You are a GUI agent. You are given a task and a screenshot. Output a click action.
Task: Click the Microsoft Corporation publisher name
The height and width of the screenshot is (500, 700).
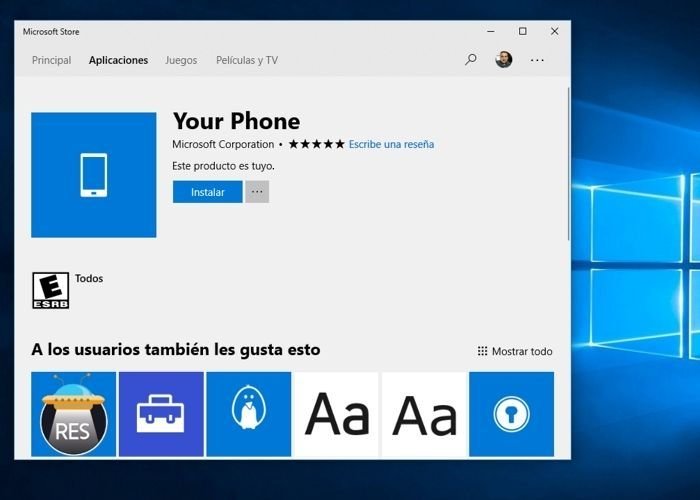point(223,144)
